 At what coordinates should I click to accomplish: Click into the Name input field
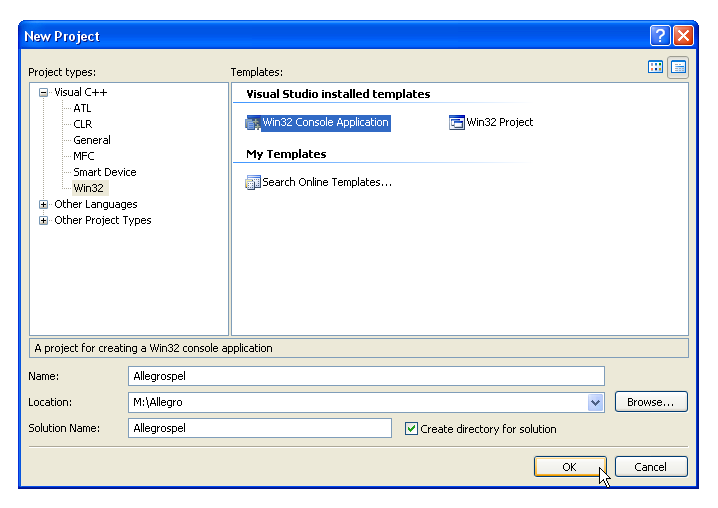pyautogui.click(x=366, y=376)
